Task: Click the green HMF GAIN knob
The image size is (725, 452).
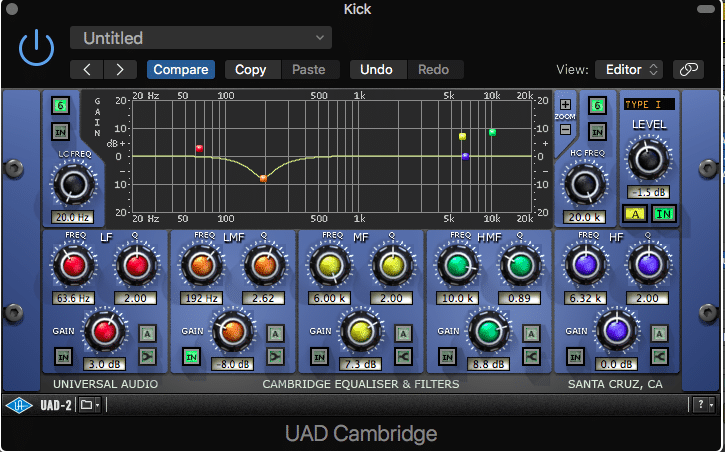Action: [489, 331]
